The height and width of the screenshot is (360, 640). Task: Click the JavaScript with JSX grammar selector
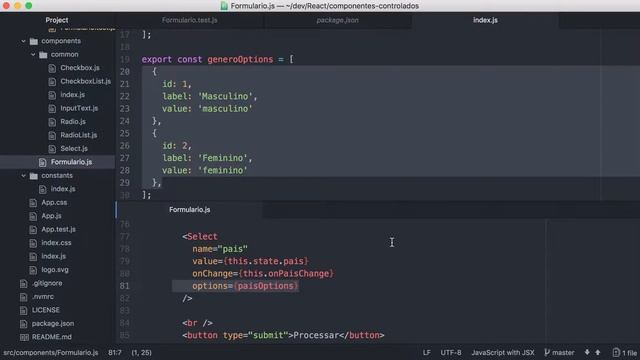tap(503, 353)
